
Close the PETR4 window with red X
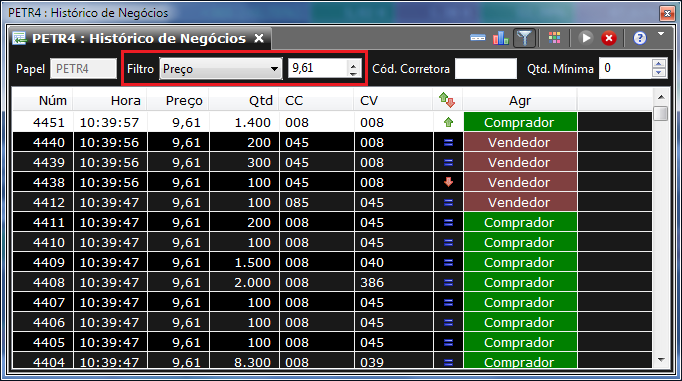pyautogui.click(x=667, y=13)
